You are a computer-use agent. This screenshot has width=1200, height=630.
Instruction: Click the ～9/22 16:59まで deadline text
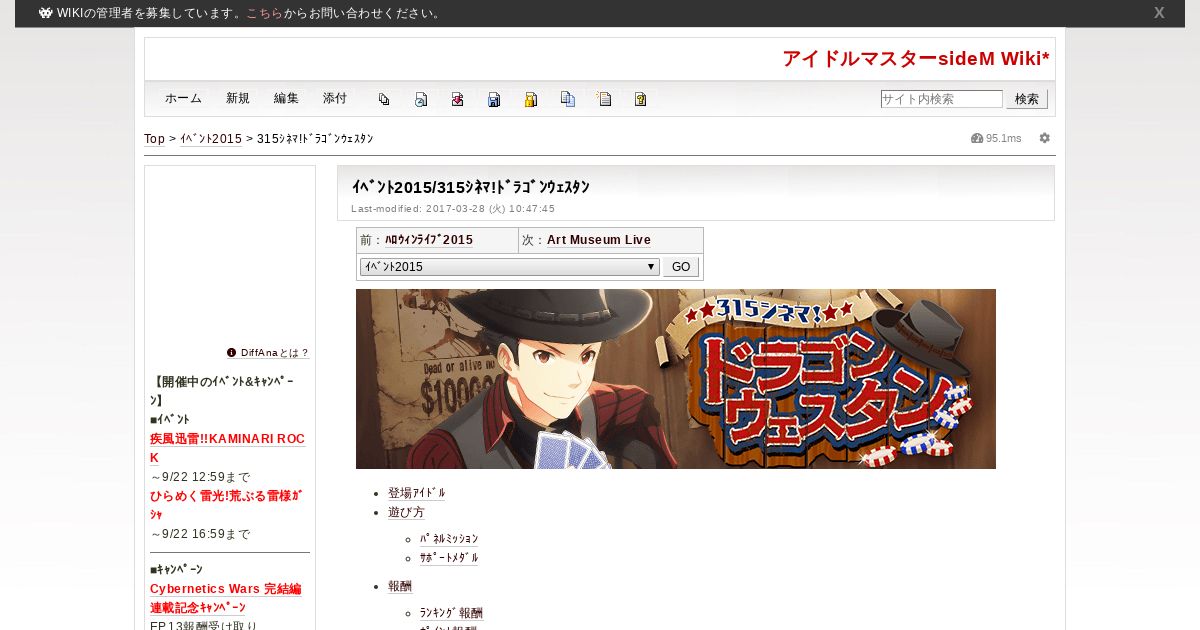coord(200,534)
